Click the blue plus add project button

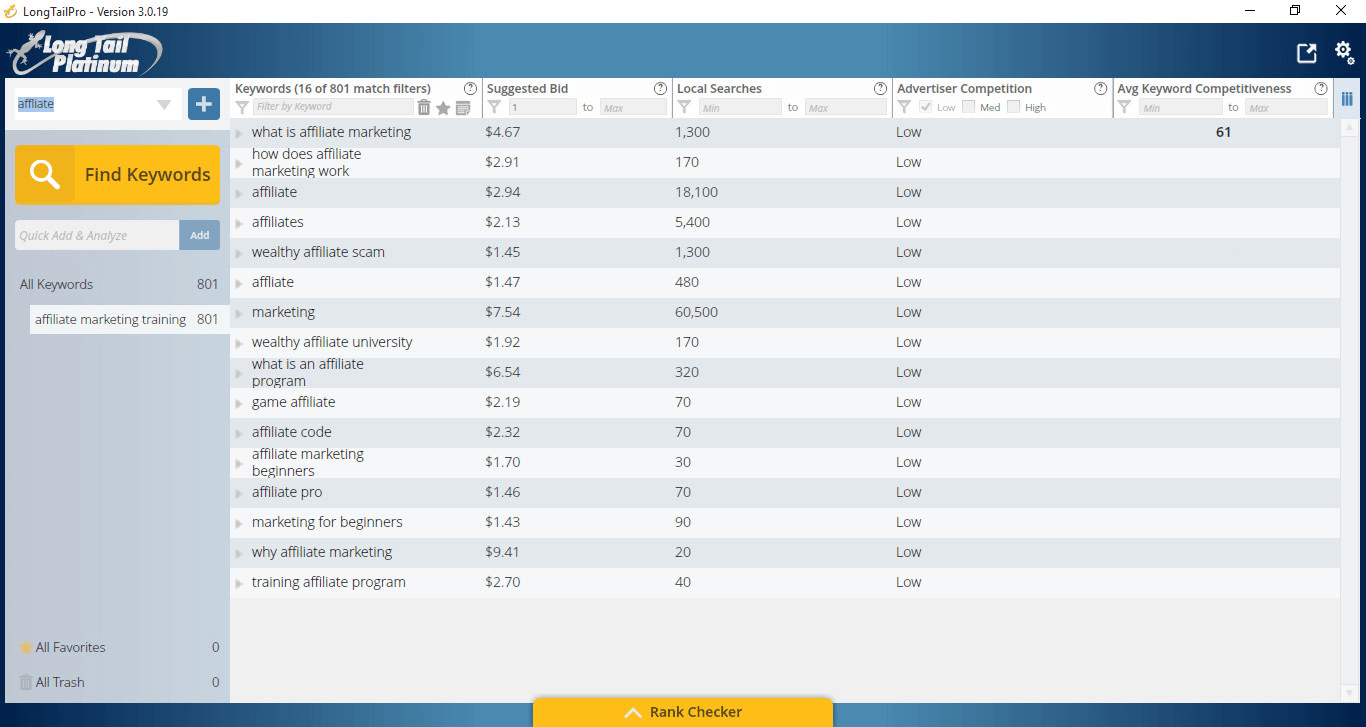click(x=204, y=103)
